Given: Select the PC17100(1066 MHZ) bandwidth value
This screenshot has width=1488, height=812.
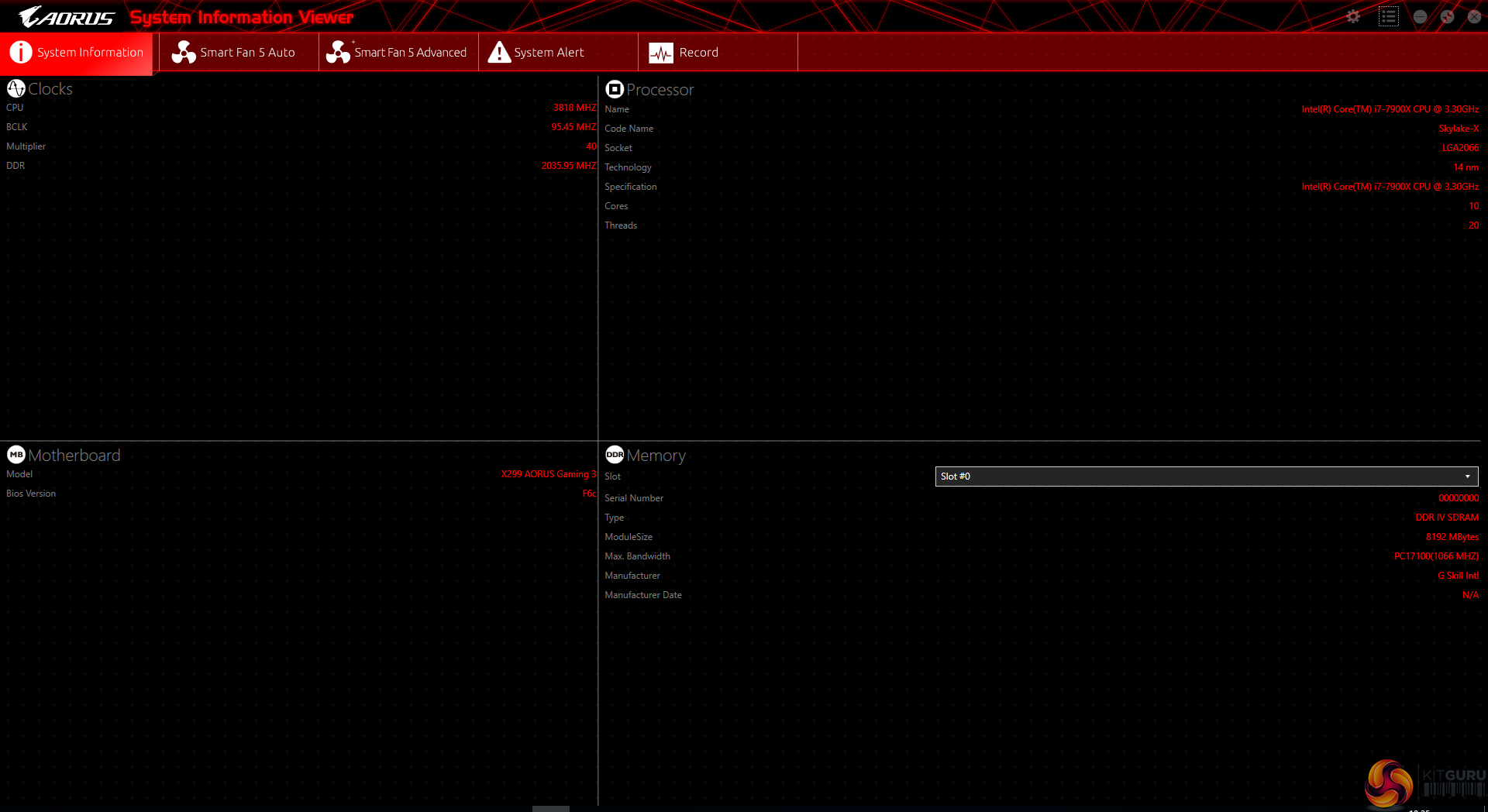Looking at the screenshot, I should click(1437, 556).
